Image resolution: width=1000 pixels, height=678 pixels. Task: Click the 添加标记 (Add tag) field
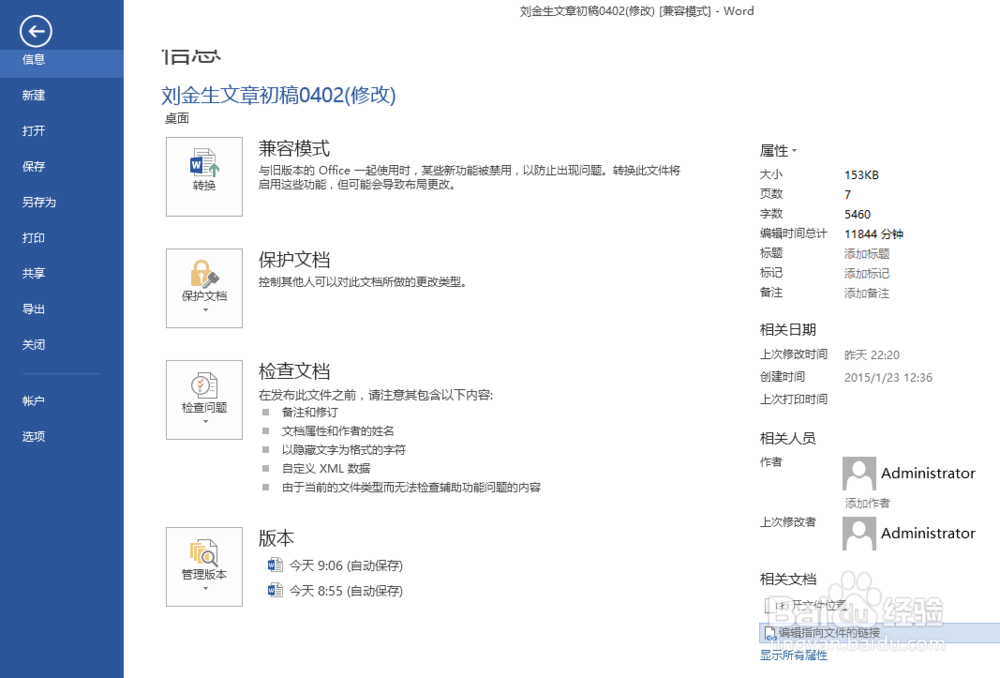867,274
